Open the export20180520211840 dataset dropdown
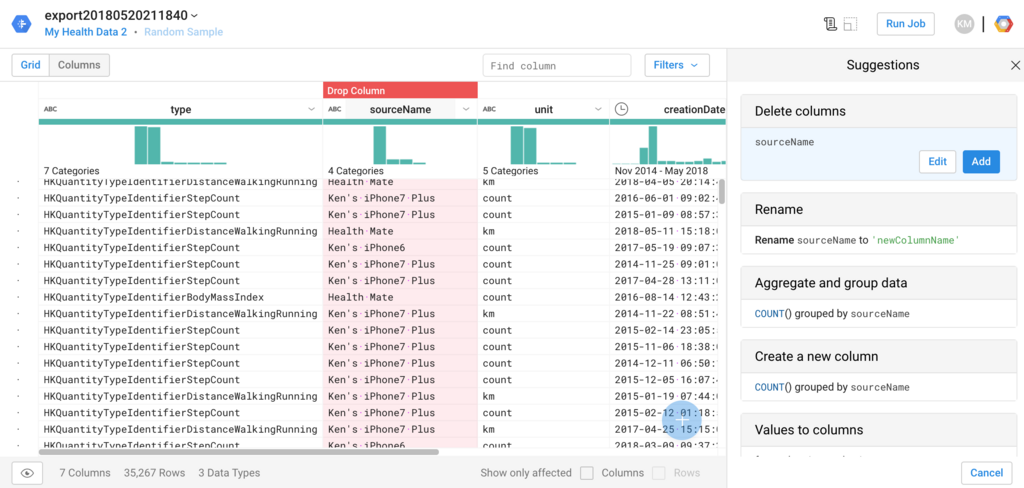This screenshot has width=1024, height=488. click(122, 15)
